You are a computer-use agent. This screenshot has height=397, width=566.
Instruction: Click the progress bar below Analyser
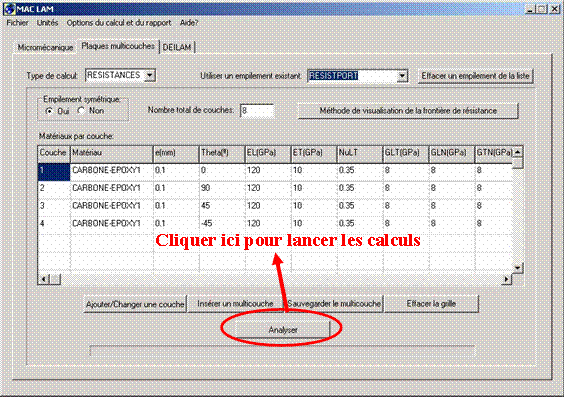(282, 350)
